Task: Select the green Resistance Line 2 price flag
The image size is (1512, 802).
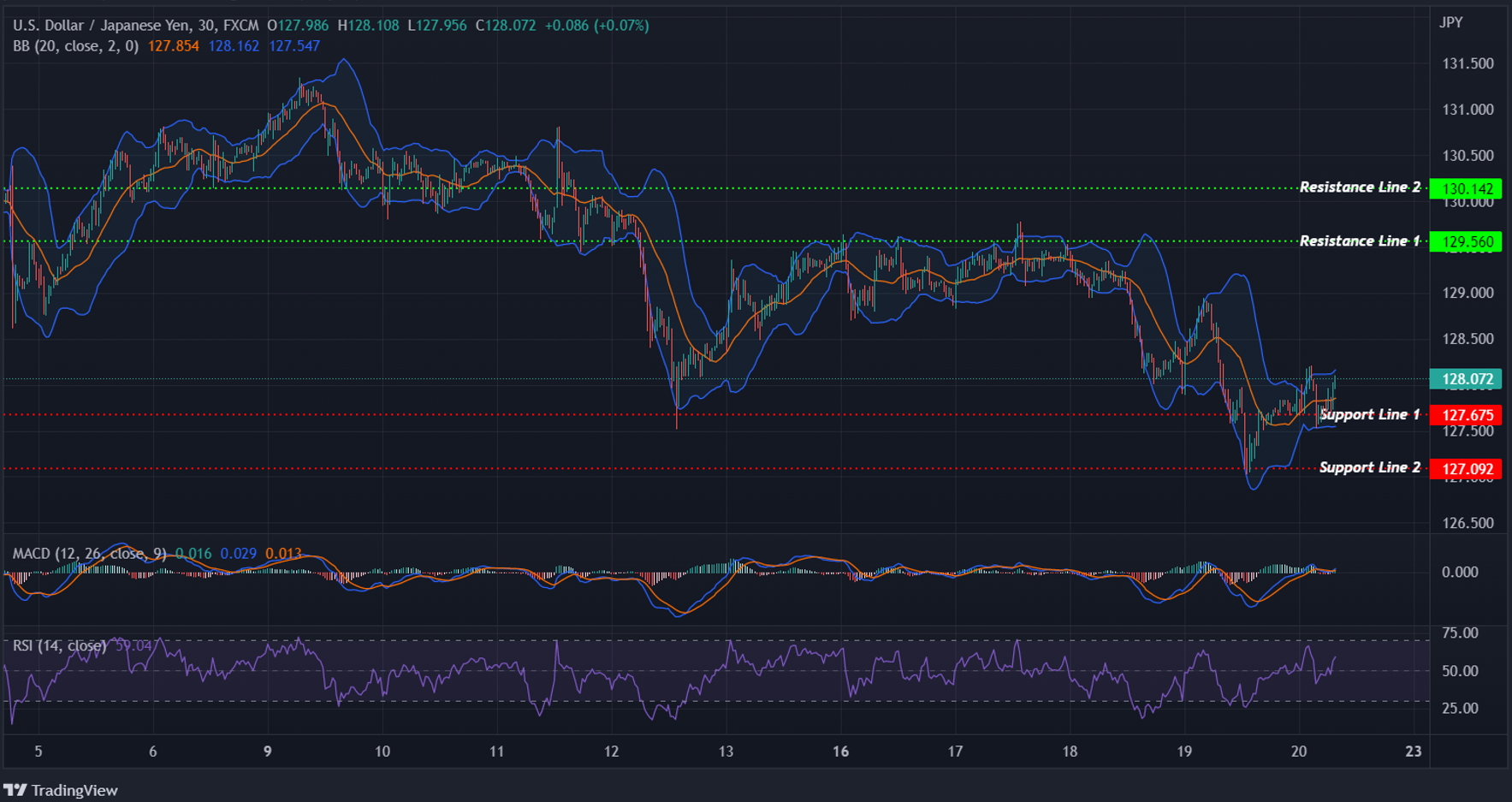Action: [1466, 187]
